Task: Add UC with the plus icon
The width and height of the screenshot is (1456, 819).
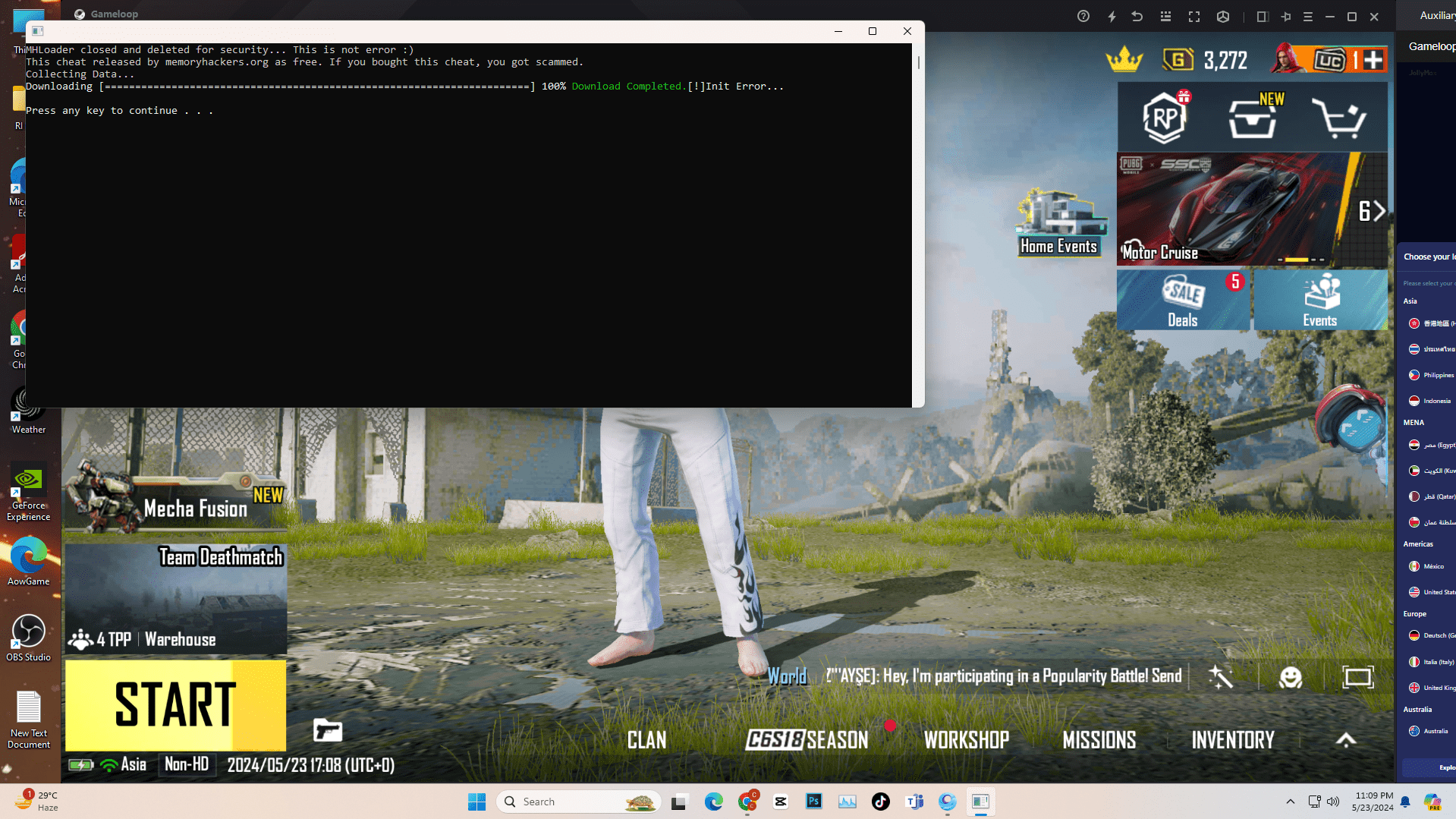Action: (x=1373, y=60)
